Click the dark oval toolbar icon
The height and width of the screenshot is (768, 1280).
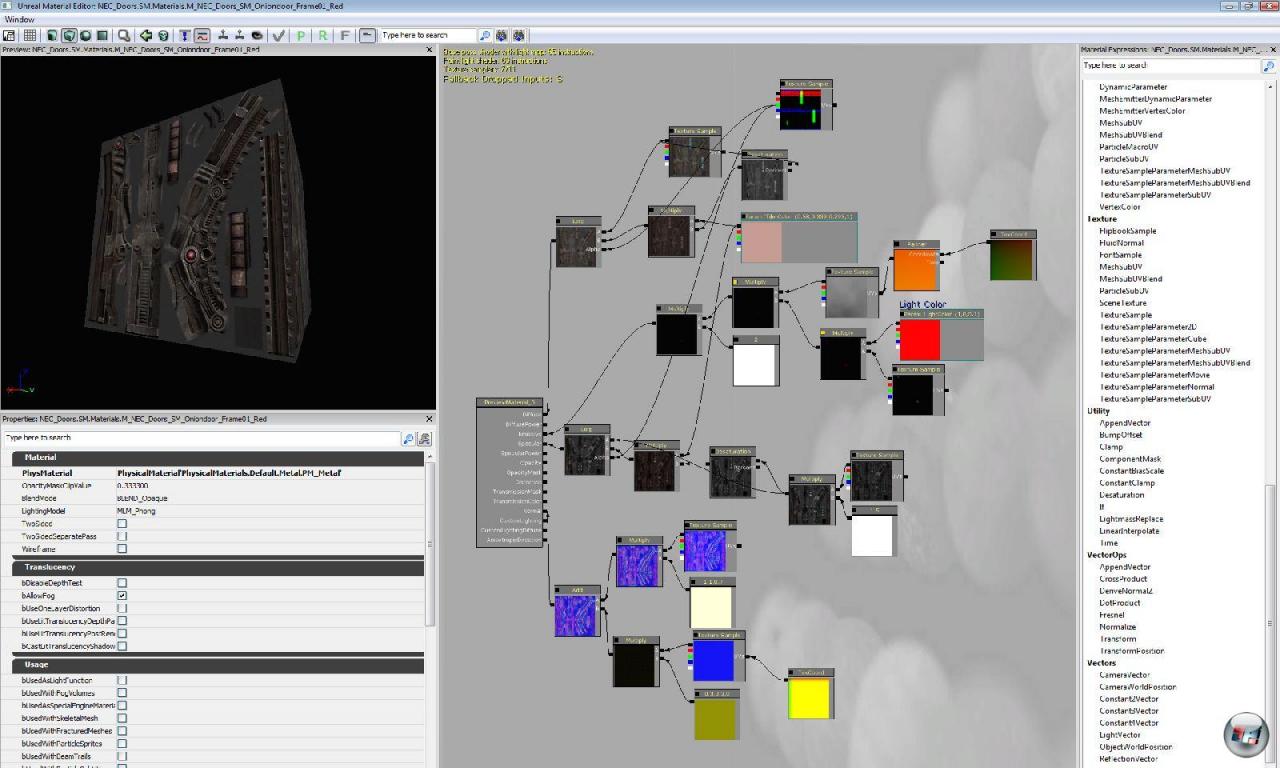pos(257,35)
